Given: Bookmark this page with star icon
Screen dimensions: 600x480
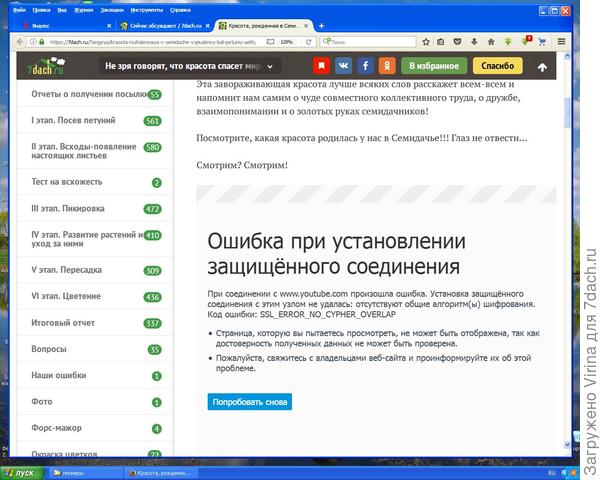Looking at the screenshot, I should point(426,42).
